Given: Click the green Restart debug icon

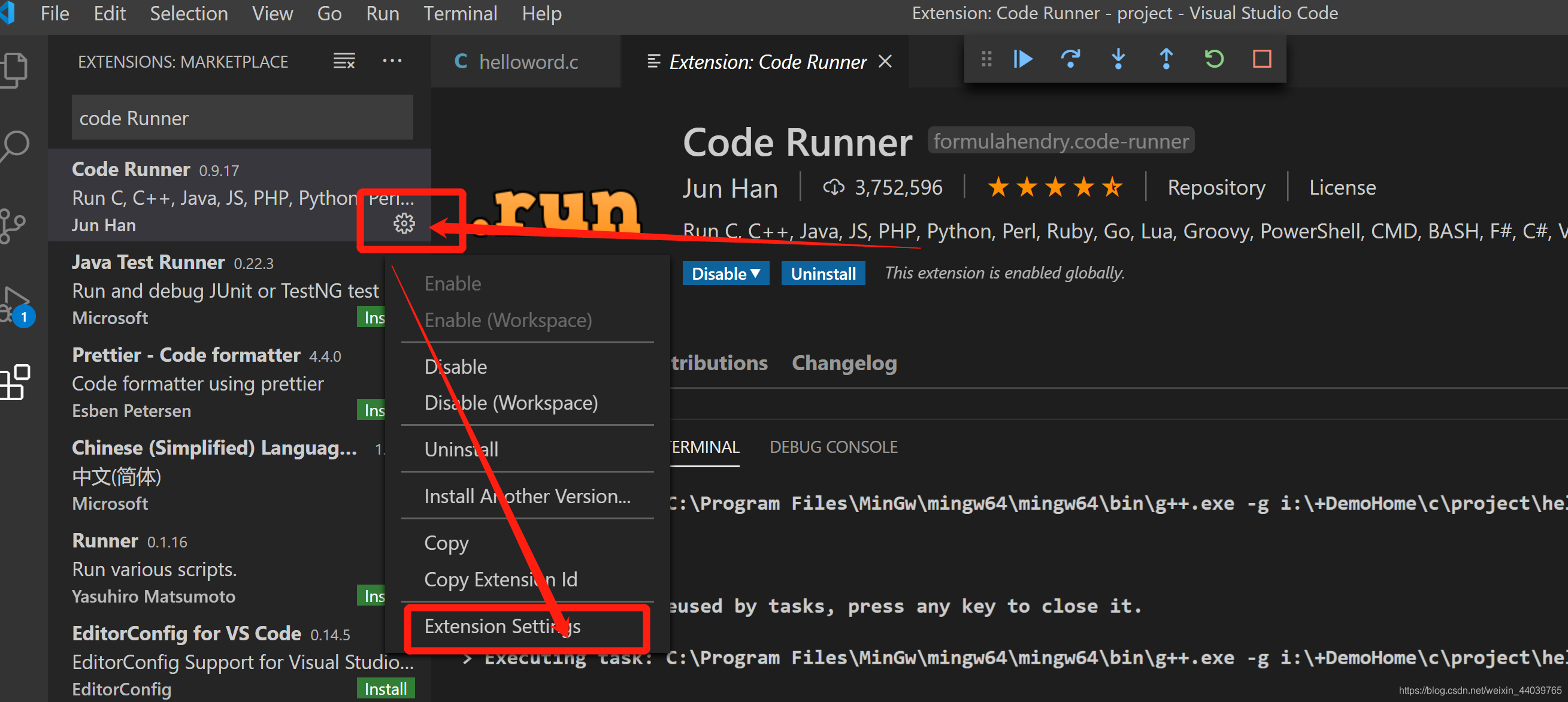Looking at the screenshot, I should [1214, 59].
